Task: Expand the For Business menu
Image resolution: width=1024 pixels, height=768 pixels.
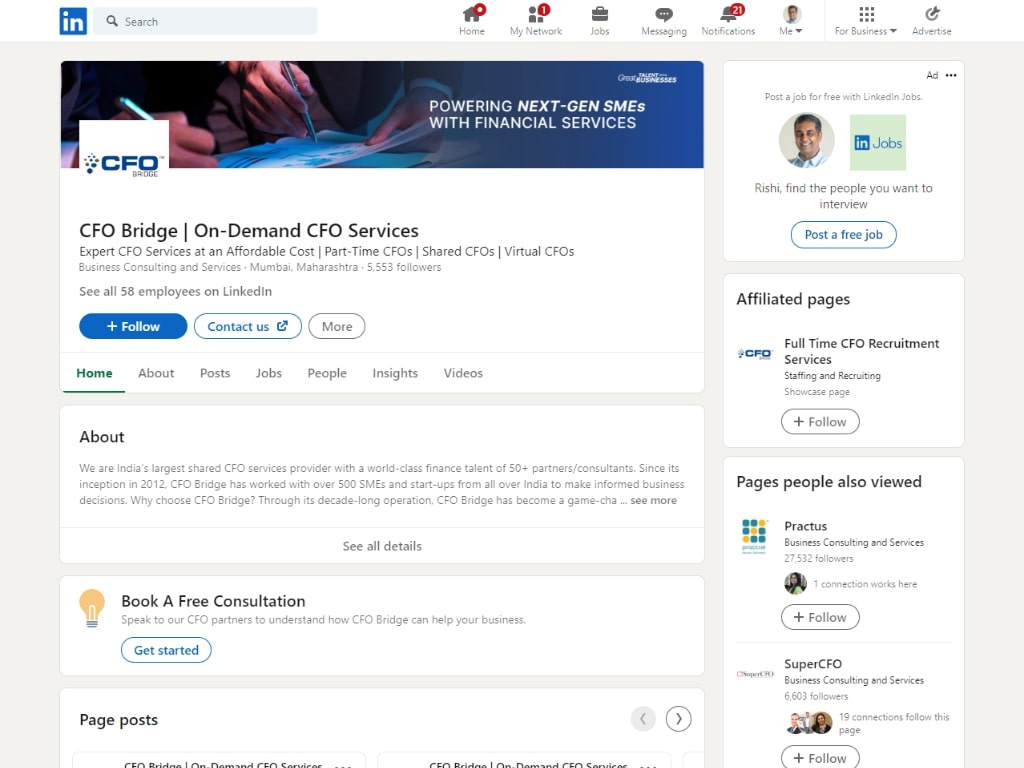Action: click(866, 21)
